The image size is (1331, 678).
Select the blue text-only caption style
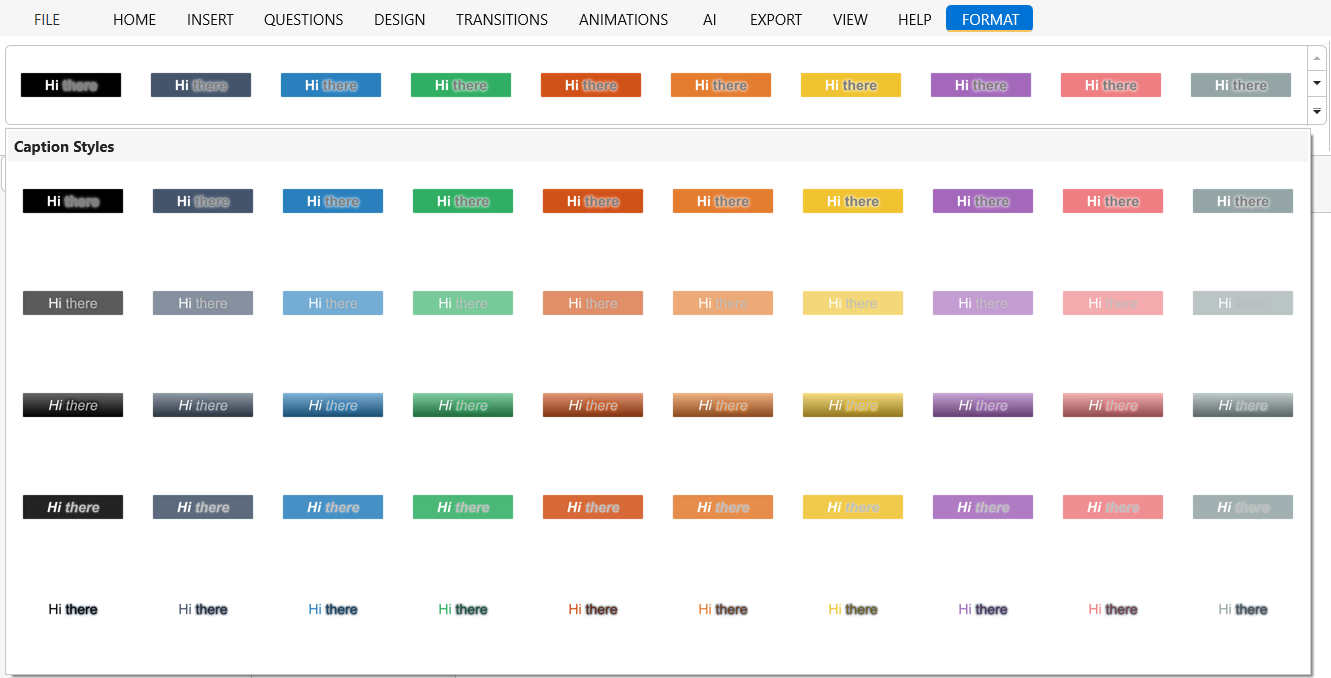click(332, 609)
